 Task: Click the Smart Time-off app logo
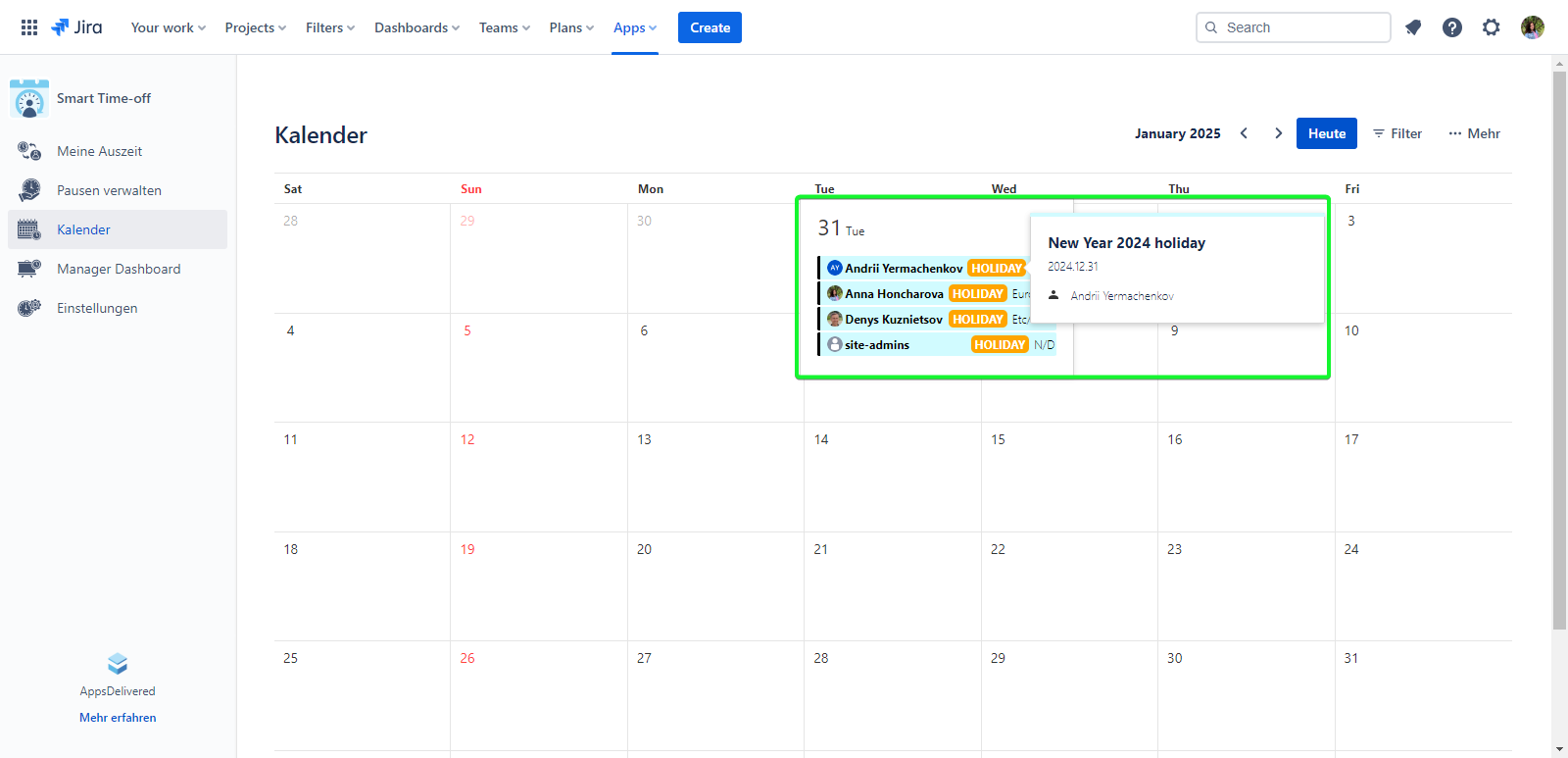tap(29, 99)
